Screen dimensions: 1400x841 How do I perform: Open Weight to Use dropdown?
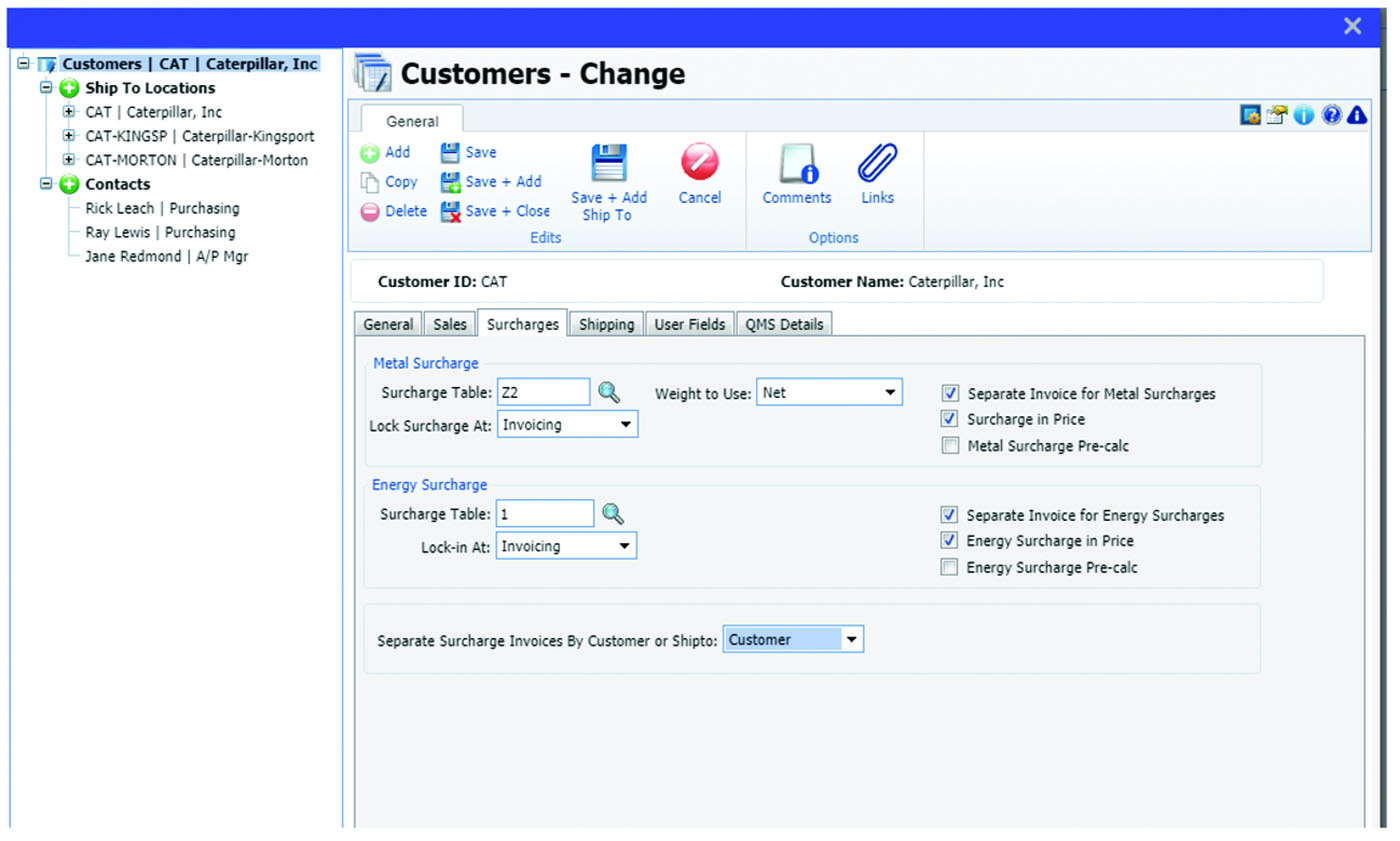tap(830, 393)
